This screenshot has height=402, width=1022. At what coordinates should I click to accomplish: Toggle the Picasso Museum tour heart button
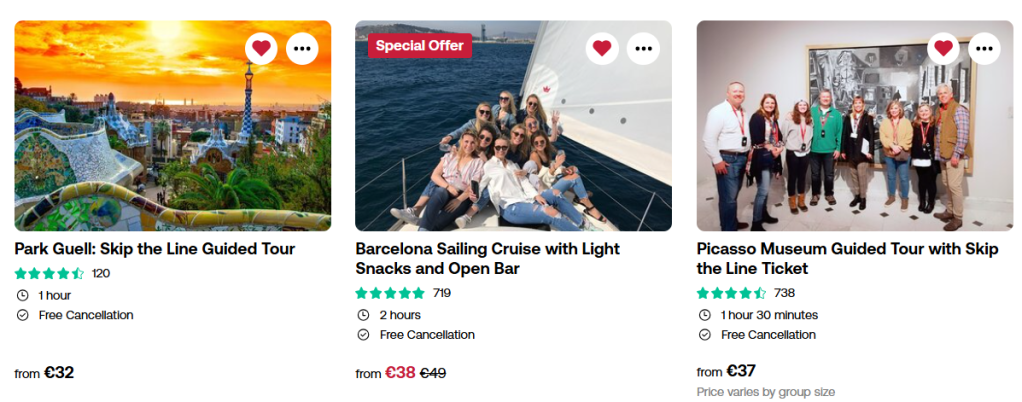pos(943,47)
